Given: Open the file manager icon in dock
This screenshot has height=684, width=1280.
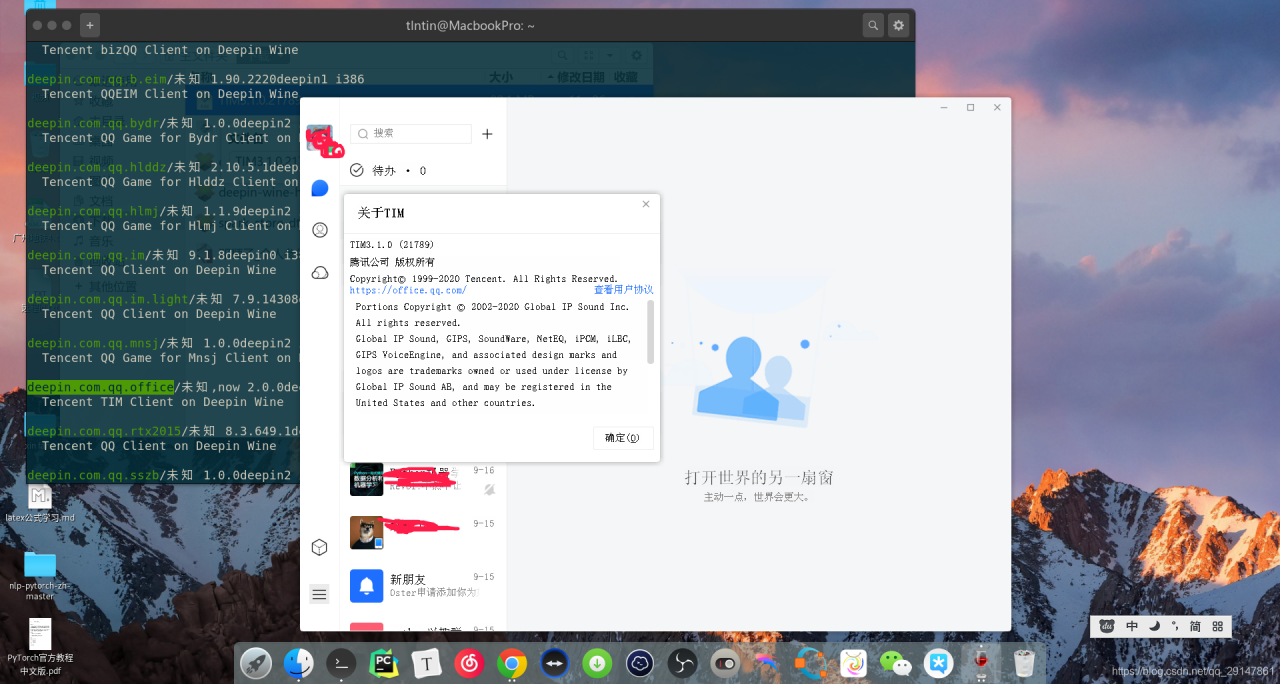Looking at the screenshot, I should tap(298, 662).
